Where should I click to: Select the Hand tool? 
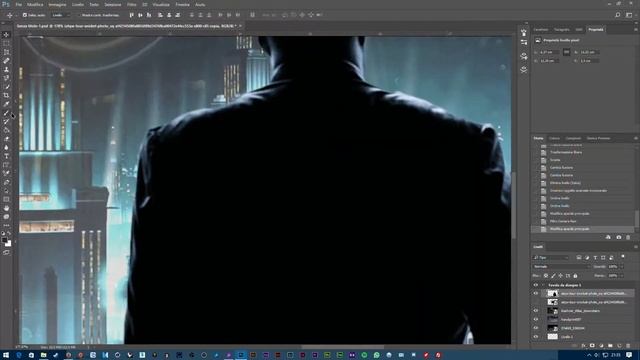(6, 208)
